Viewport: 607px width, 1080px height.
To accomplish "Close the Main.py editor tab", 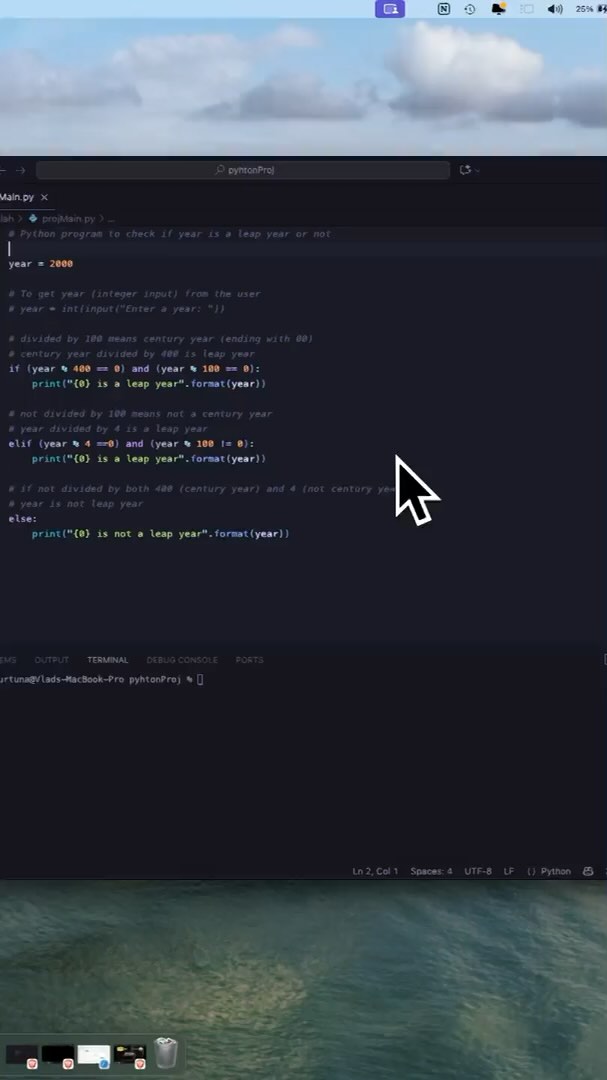I will (x=44, y=197).
